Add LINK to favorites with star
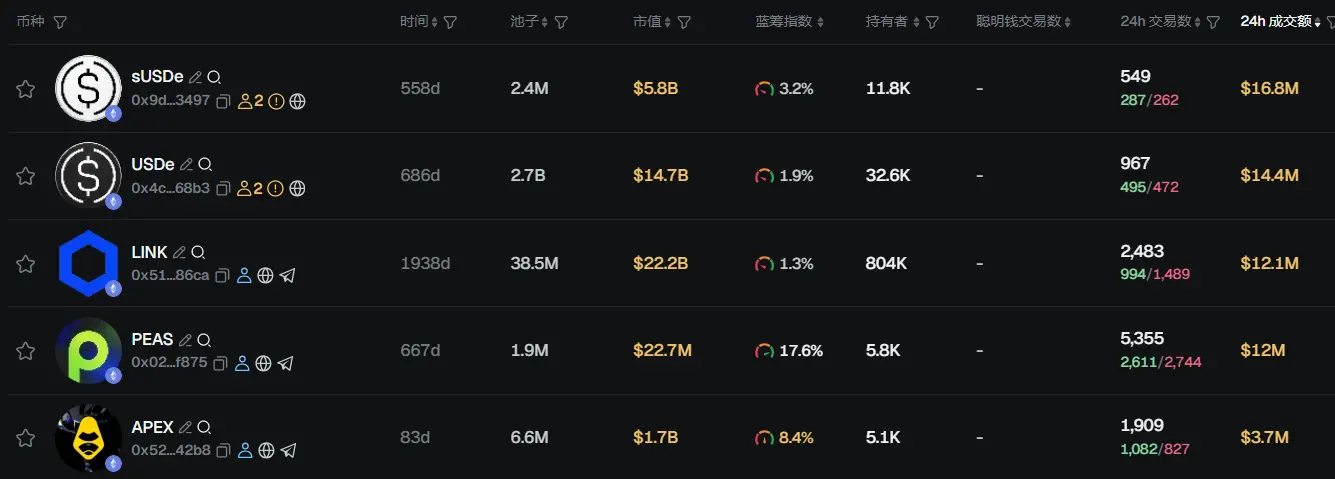The height and width of the screenshot is (479, 1335). [26, 264]
